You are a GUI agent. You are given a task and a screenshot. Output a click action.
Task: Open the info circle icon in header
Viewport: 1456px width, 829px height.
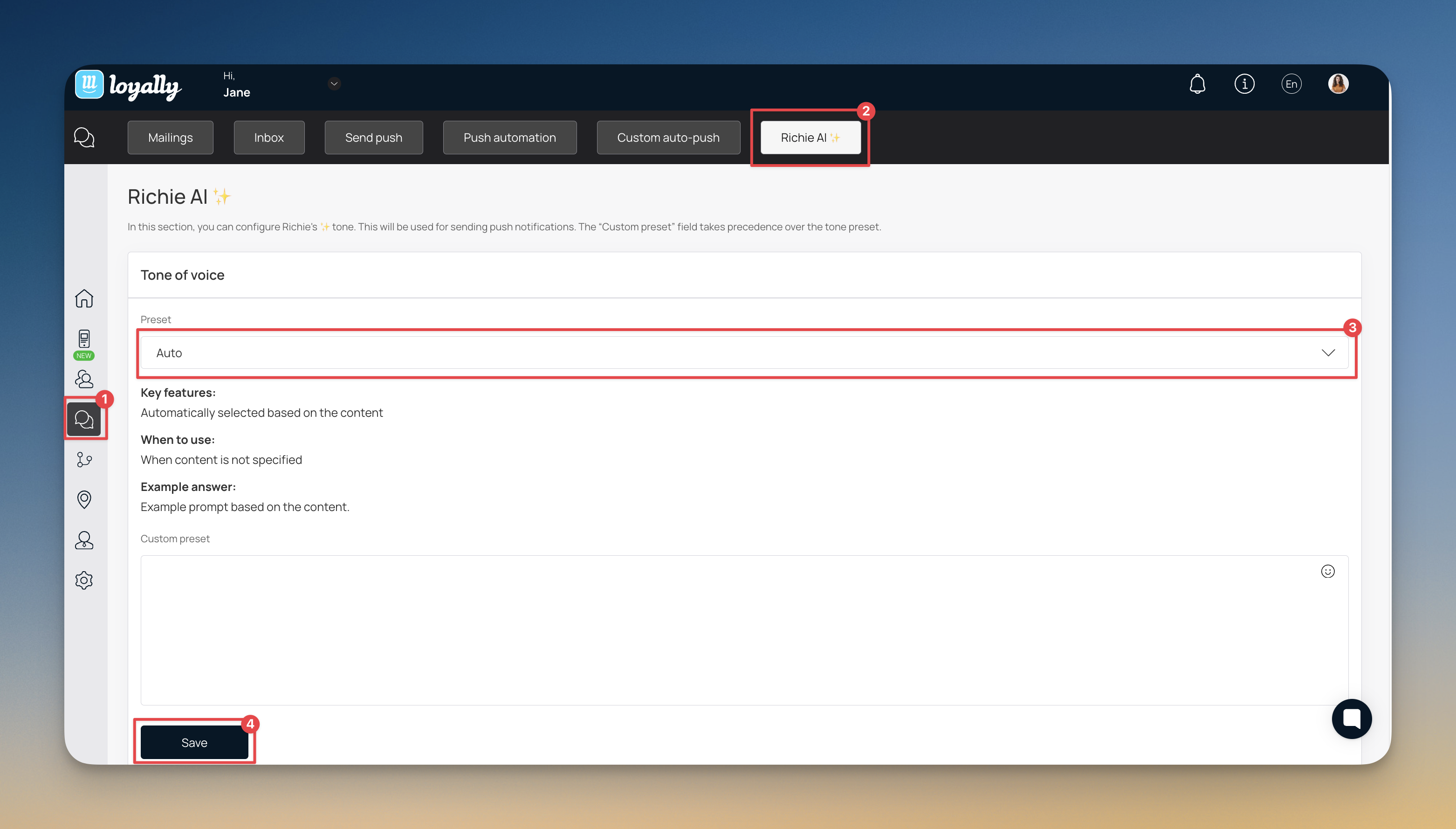click(x=1244, y=84)
